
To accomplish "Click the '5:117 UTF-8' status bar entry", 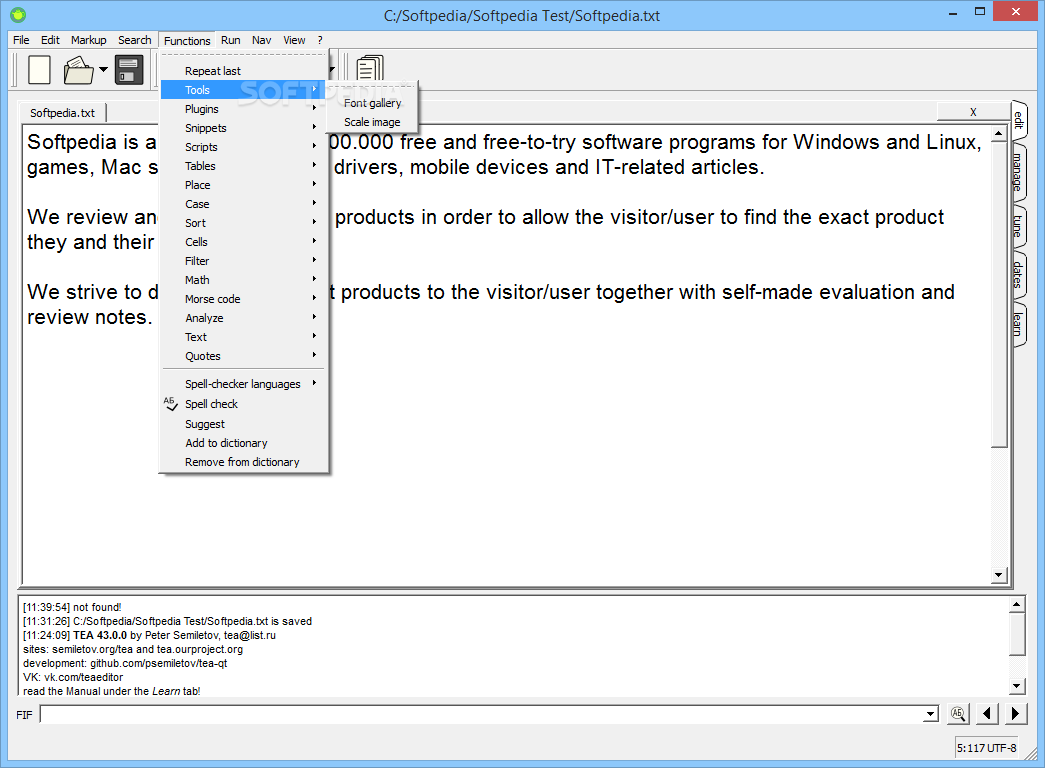I will pos(987,748).
